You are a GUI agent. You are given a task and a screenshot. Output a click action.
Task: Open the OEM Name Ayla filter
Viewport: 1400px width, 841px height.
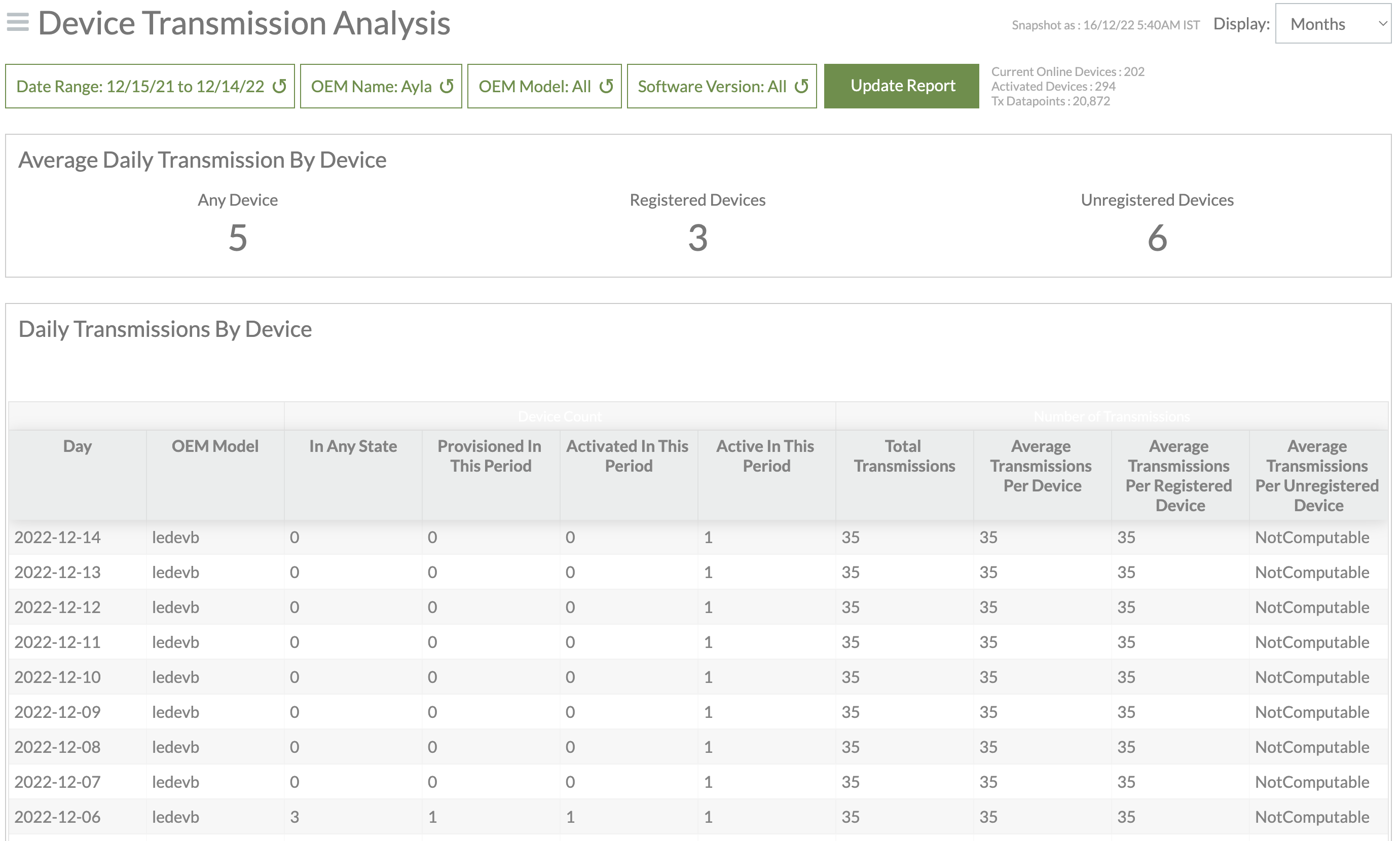372,86
